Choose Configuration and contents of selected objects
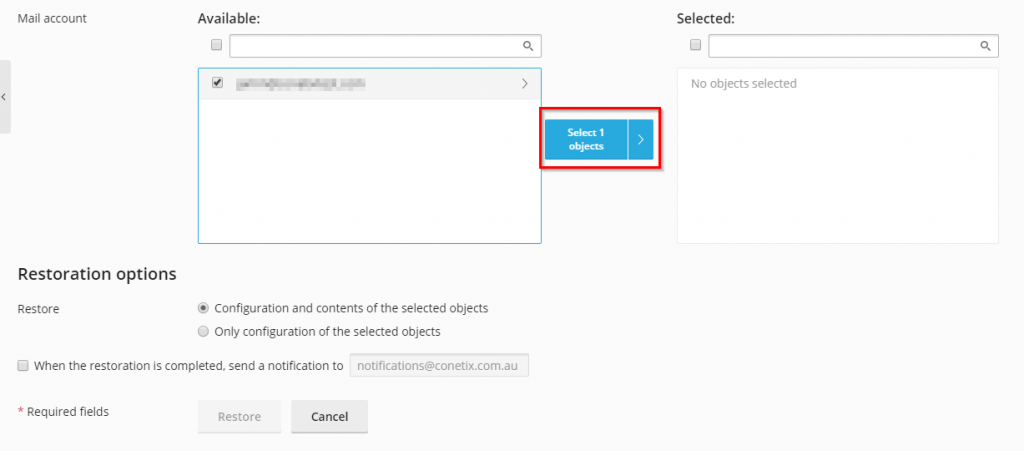 pyautogui.click(x=204, y=308)
